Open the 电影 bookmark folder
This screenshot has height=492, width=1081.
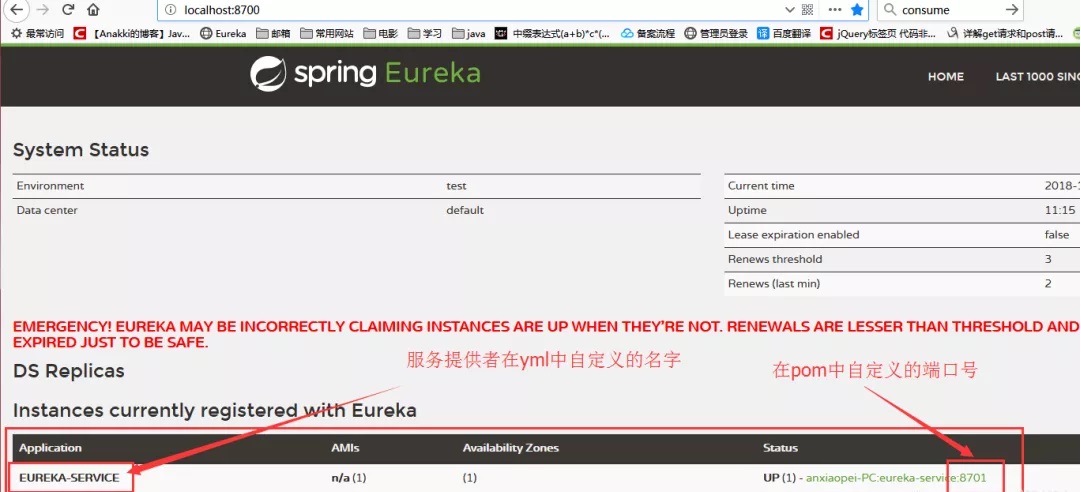(381, 33)
